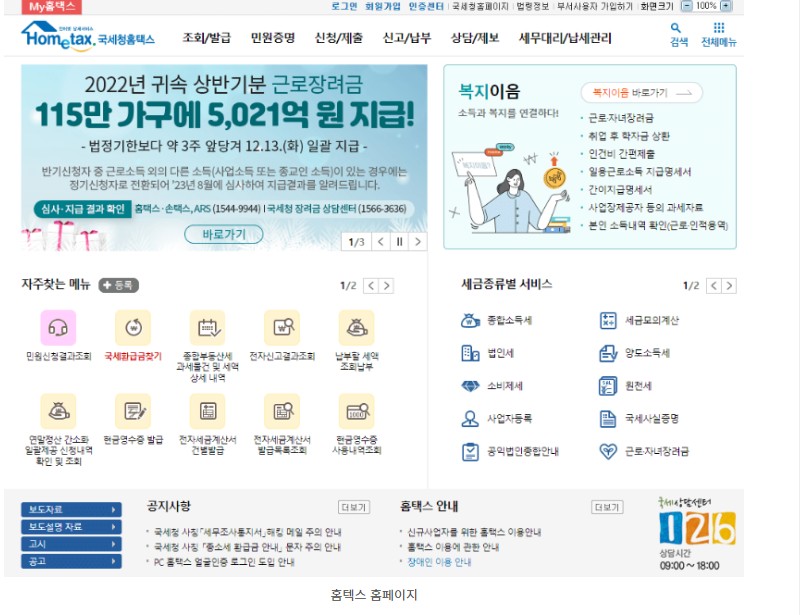Open PC 홈택스 얼굴인증 로그인 notice
The width and height of the screenshot is (803, 615).
(224, 562)
